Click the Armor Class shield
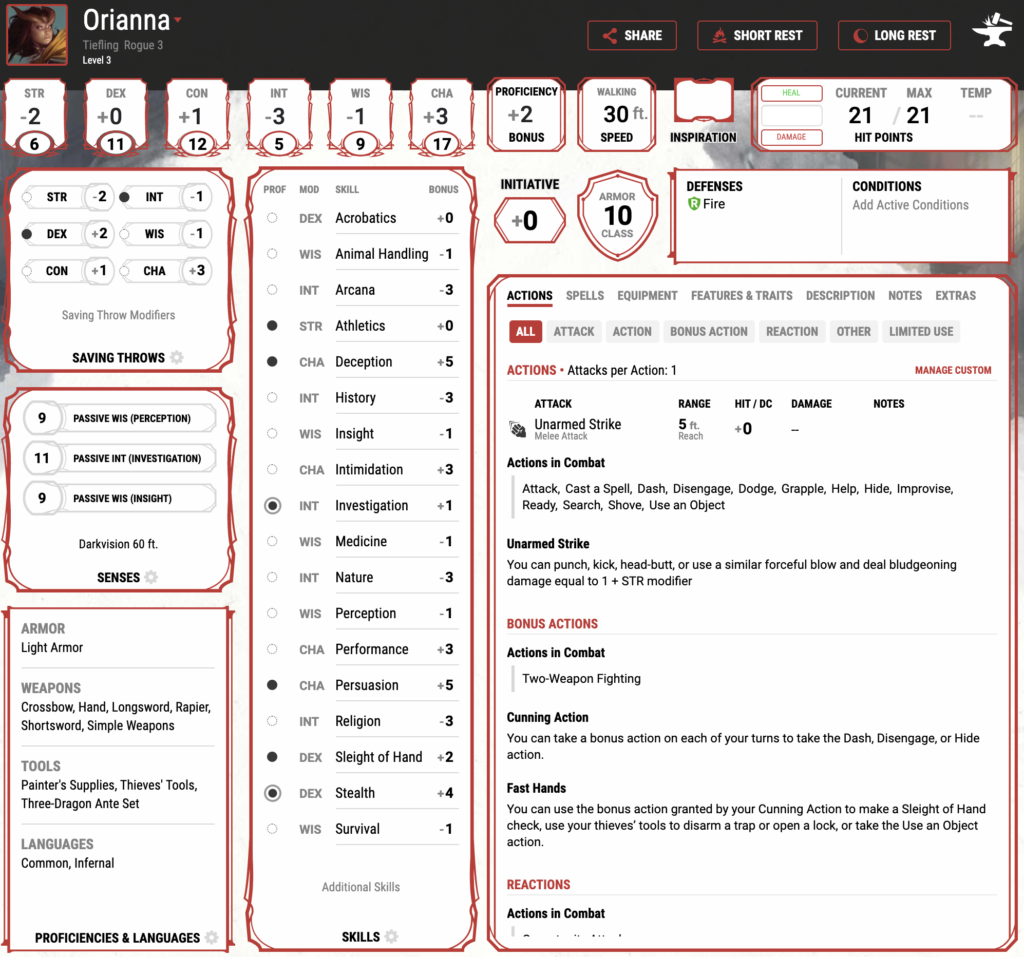The height and width of the screenshot is (957, 1024). [617, 217]
